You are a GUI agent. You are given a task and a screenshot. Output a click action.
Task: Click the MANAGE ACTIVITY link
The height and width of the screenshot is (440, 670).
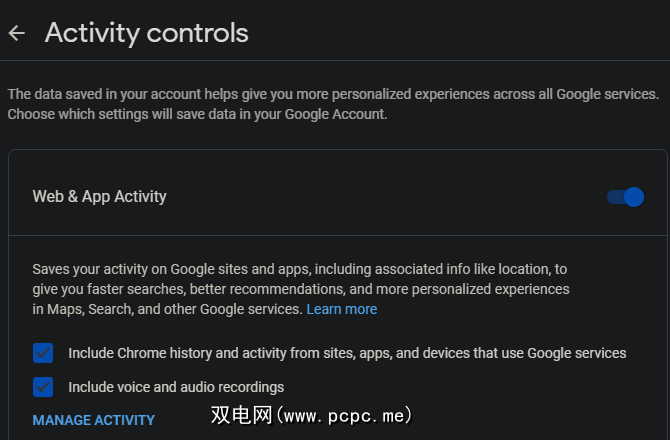[x=94, y=420]
